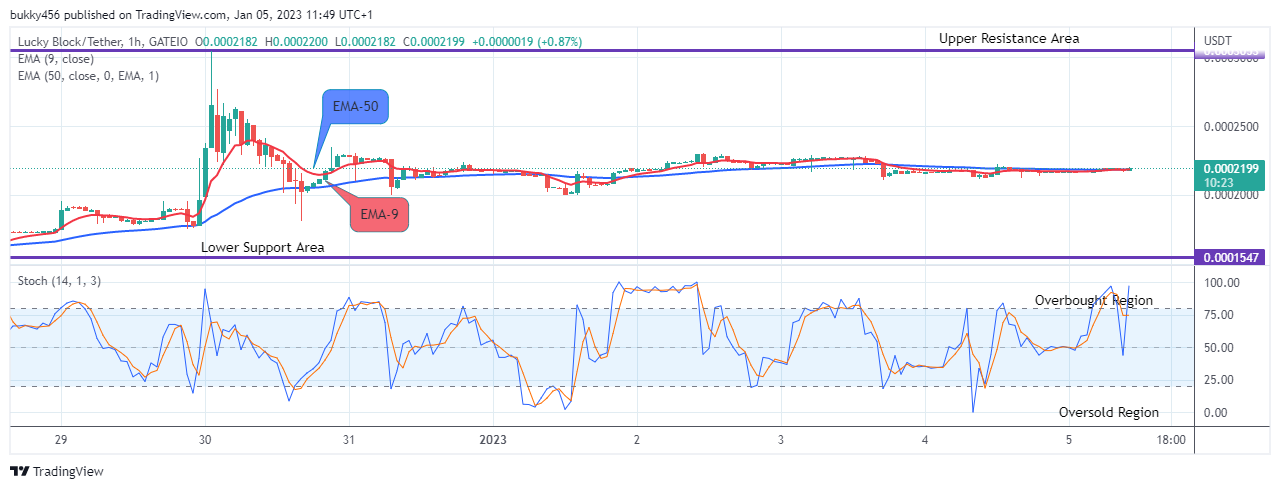This screenshot has width=1280, height=489.
Task: Click the 25.00 stochastic axis value
Action: click(x=1220, y=380)
